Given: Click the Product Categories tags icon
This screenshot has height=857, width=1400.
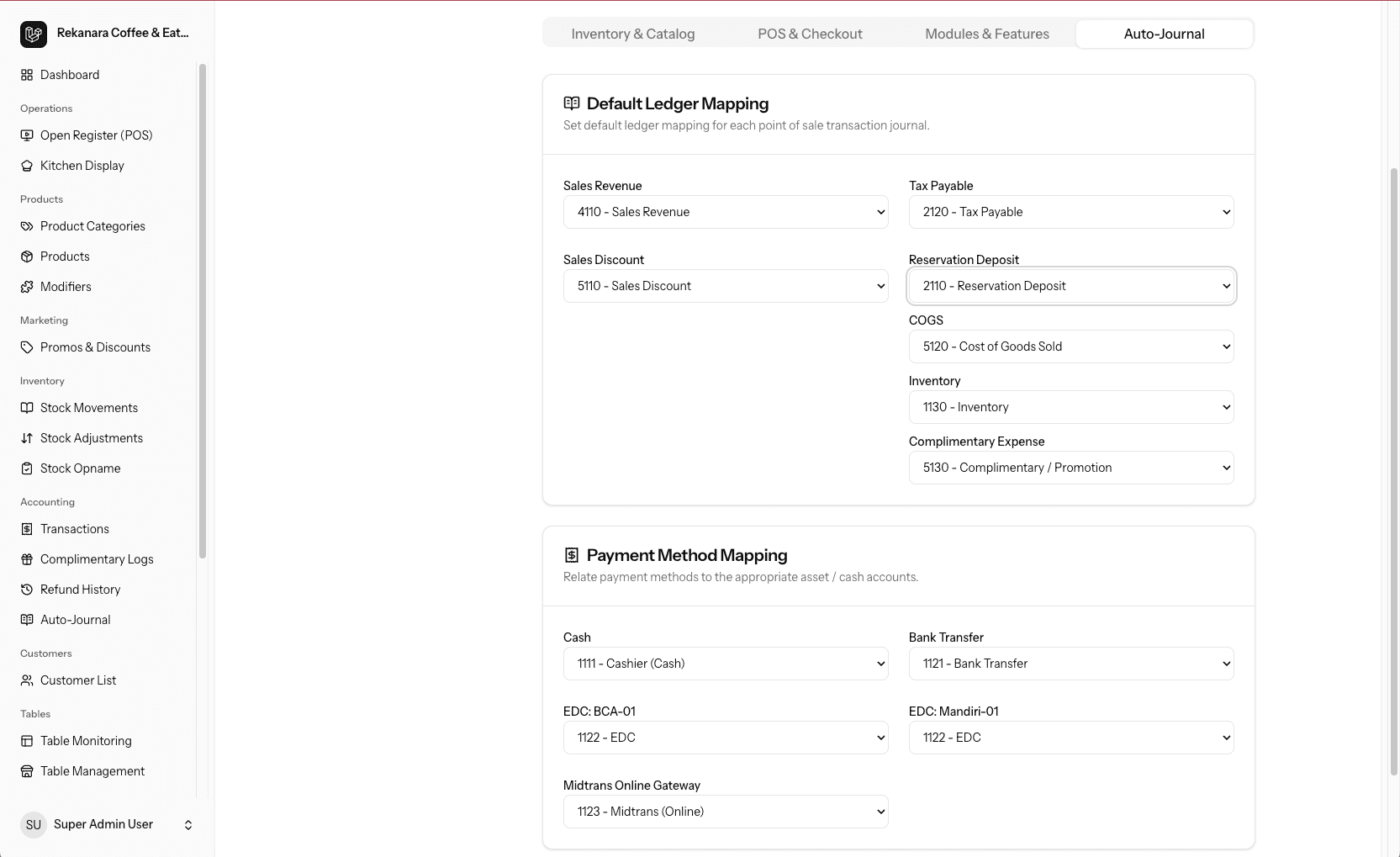Looking at the screenshot, I should pyautogui.click(x=27, y=226).
